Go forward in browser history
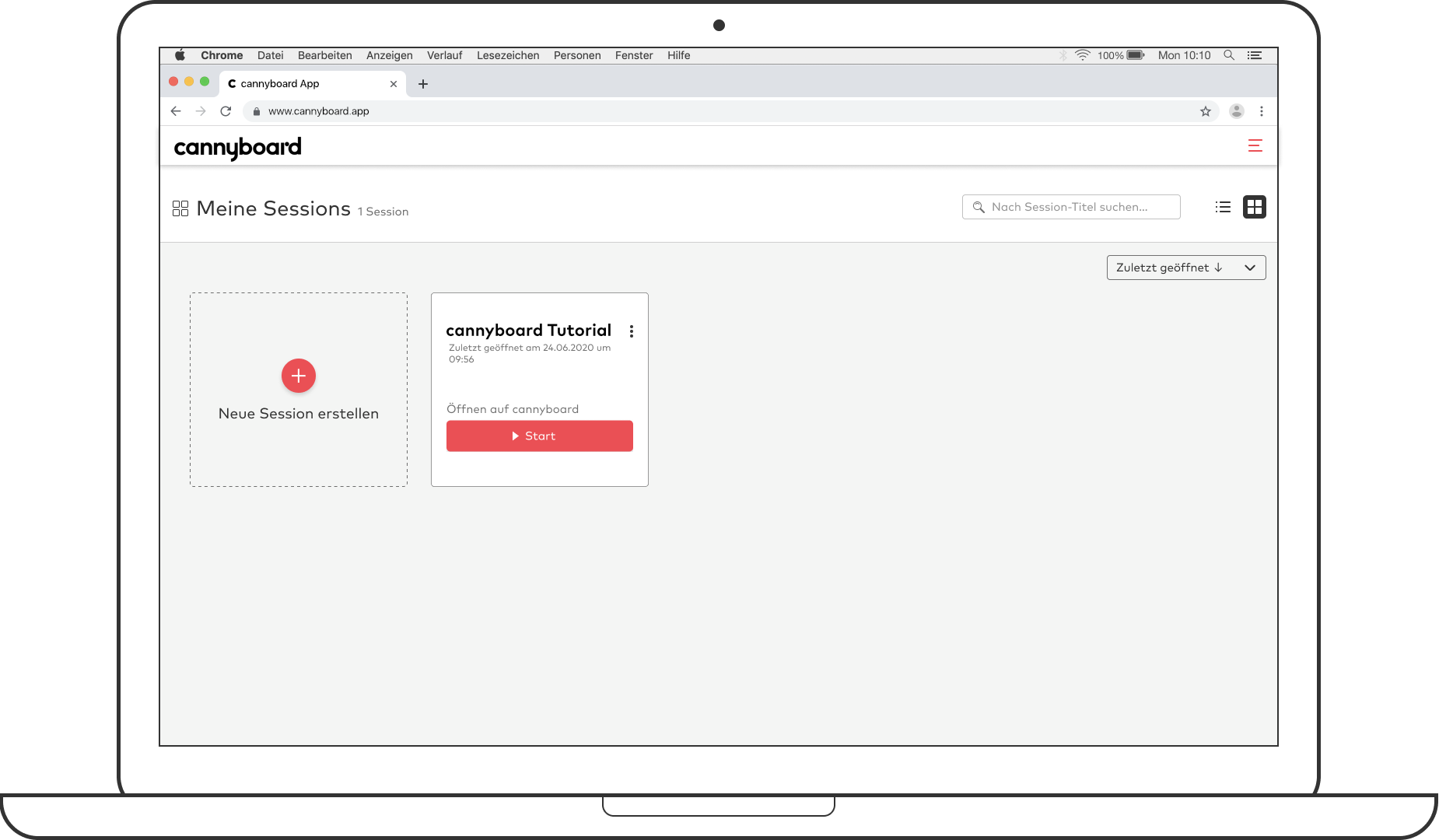The image size is (1439, 840). click(201, 111)
